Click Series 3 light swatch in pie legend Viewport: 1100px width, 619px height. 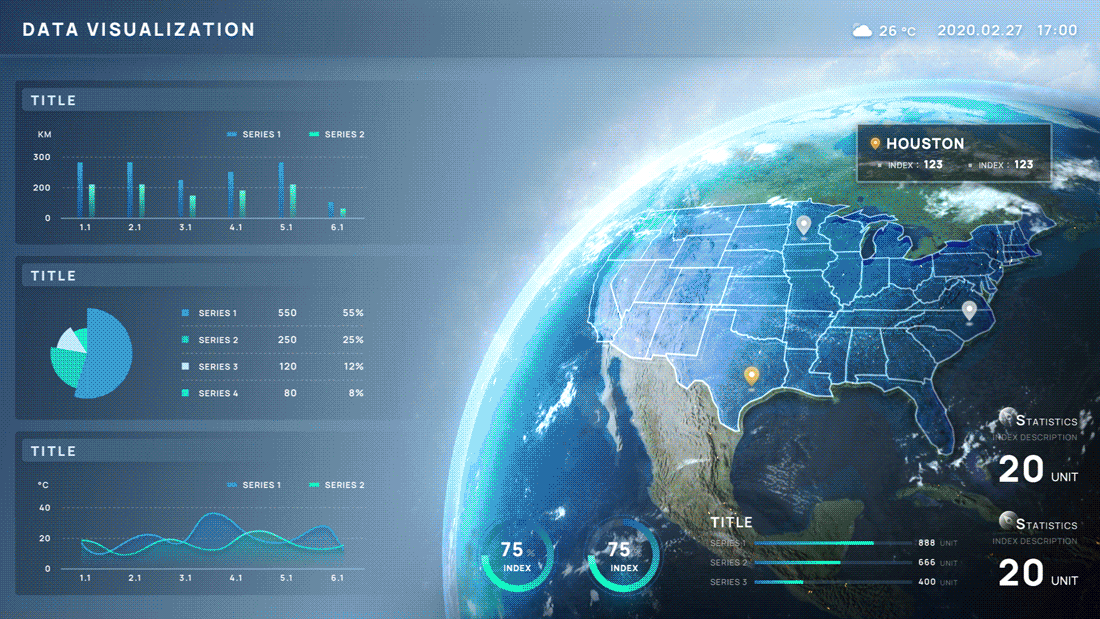click(x=185, y=366)
